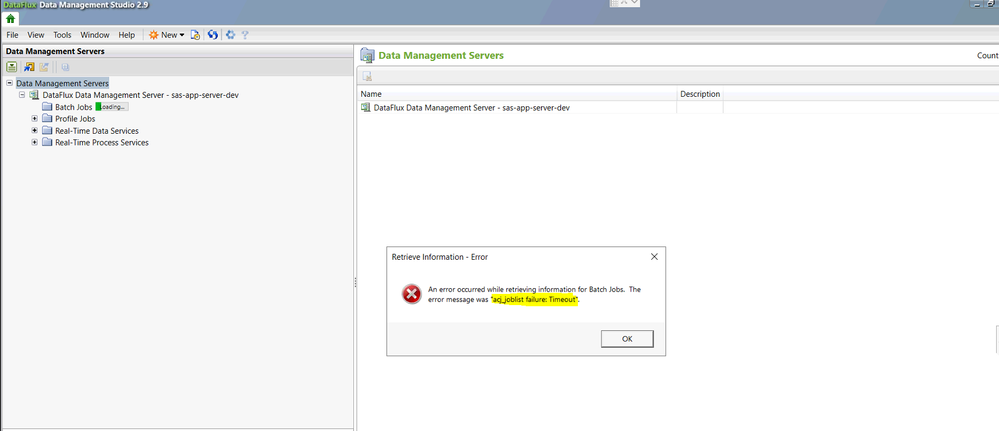Image resolution: width=999 pixels, height=431 pixels.
Task: Expand the Real-Time Process Services node
Action: click(35, 142)
